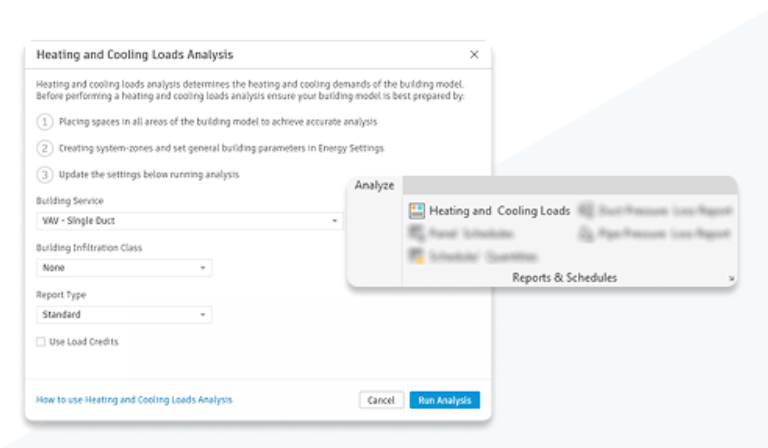Close the Heating and Cooling Loads dialog
The image size is (768, 448).
click(474, 54)
